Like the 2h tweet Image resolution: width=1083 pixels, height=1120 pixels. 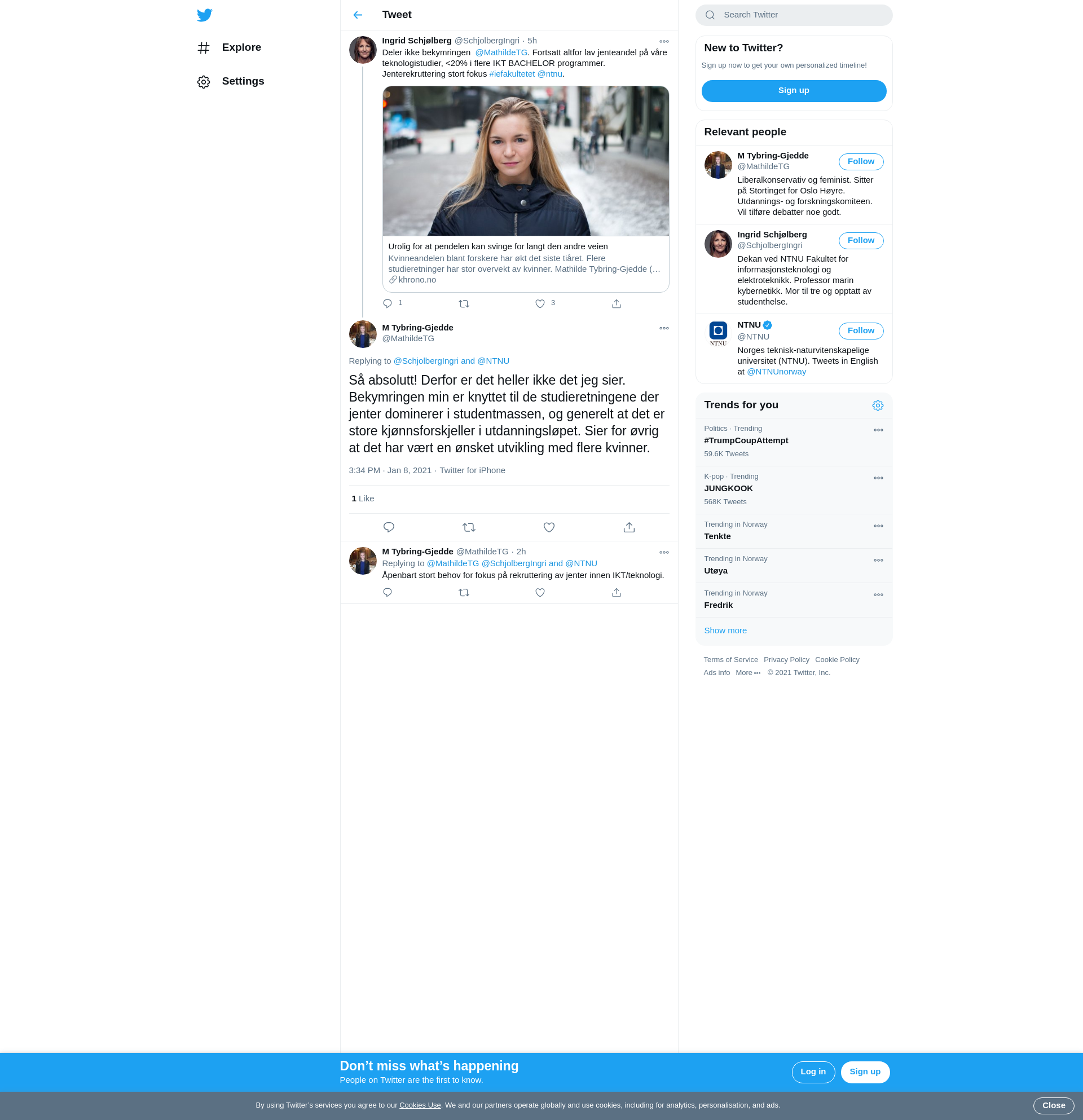539,593
